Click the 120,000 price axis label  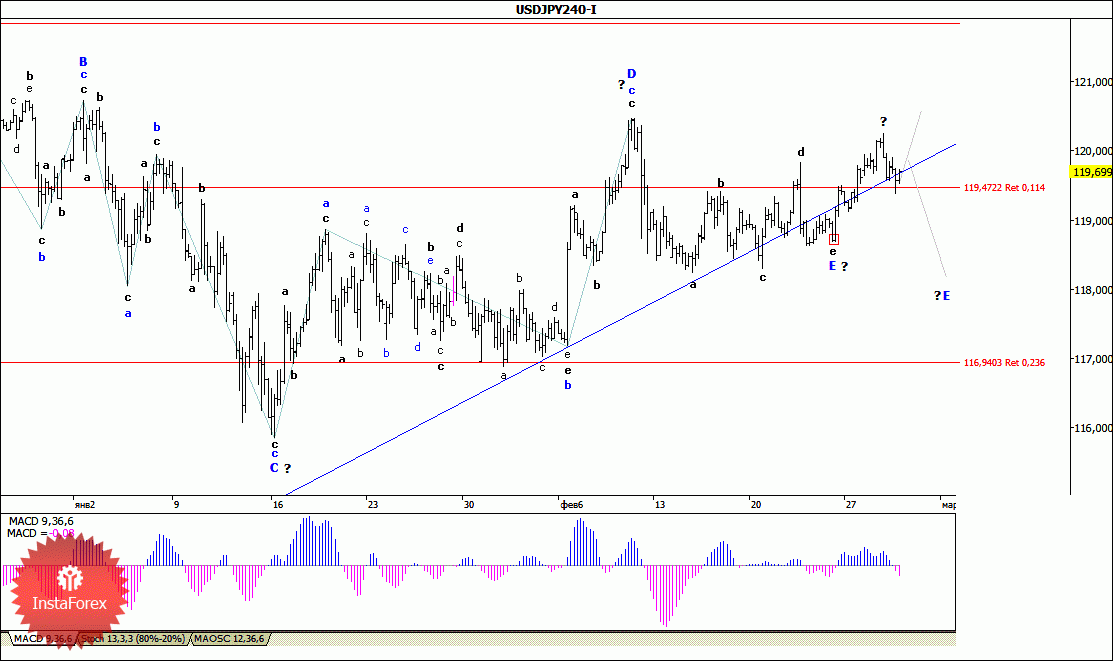[1093, 151]
